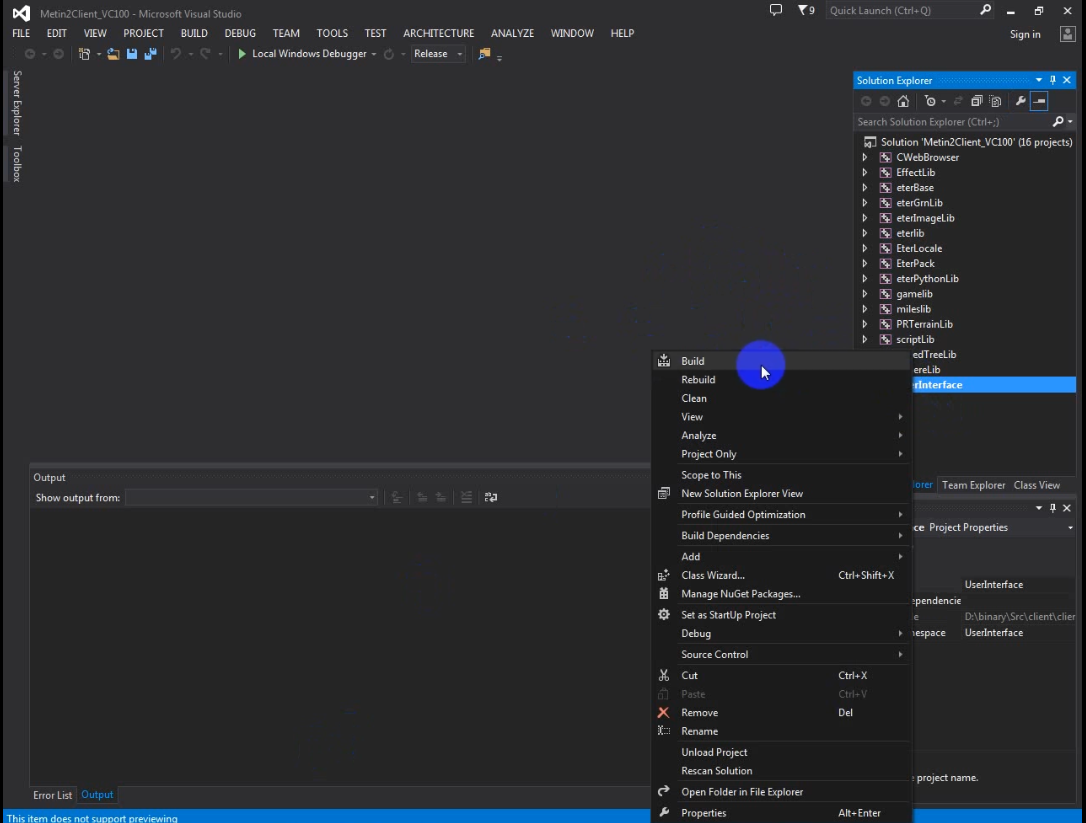Click the pin icon on Solution Explorer header
Screen dimensions: 1086x823
coord(1053,80)
